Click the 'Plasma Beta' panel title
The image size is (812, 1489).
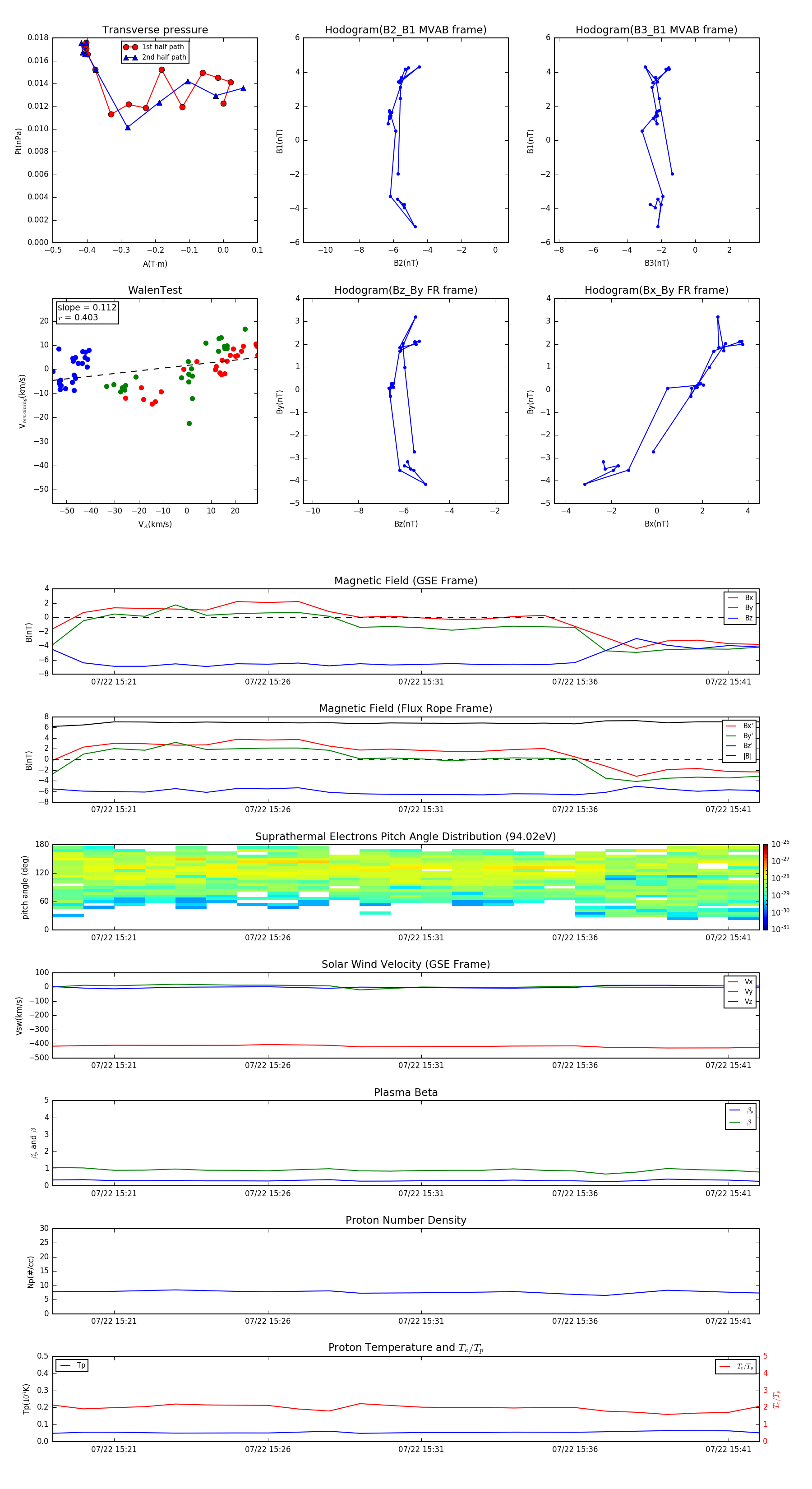[x=406, y=1093]
